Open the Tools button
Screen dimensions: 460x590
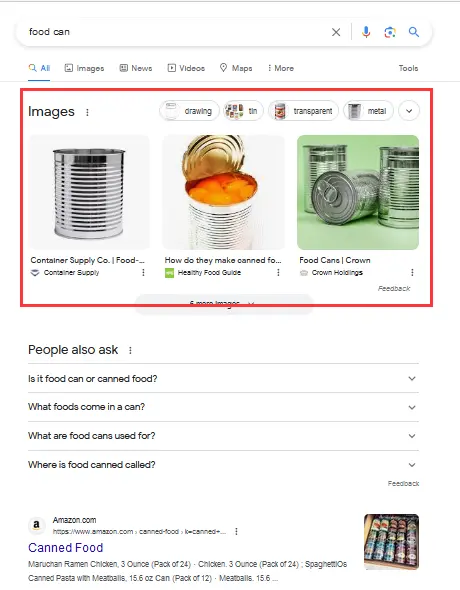point(408,68)
